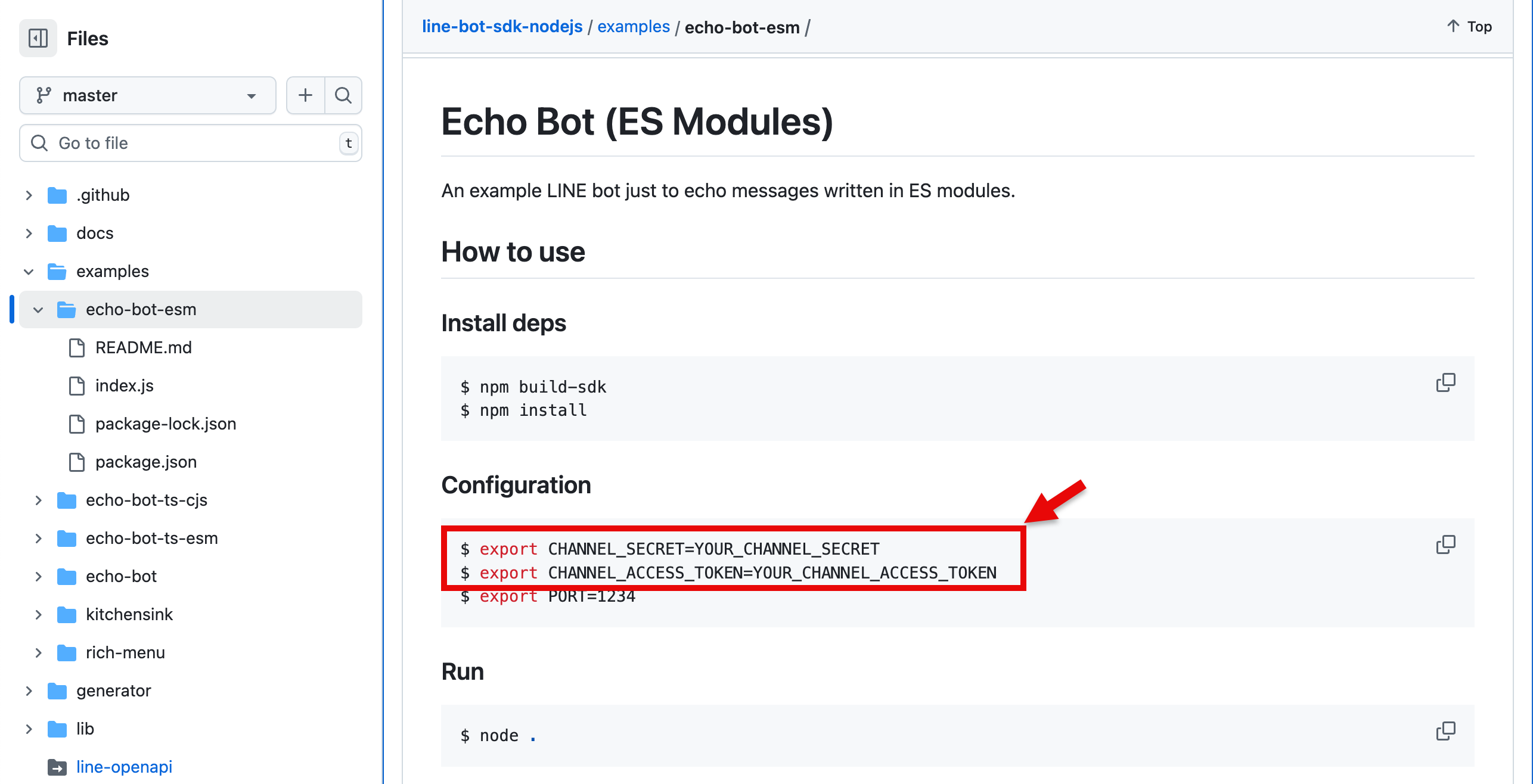Viewport: 1533px width, 784px height.
Task: Expand the .github folder
Action: [x=29, y=195]
